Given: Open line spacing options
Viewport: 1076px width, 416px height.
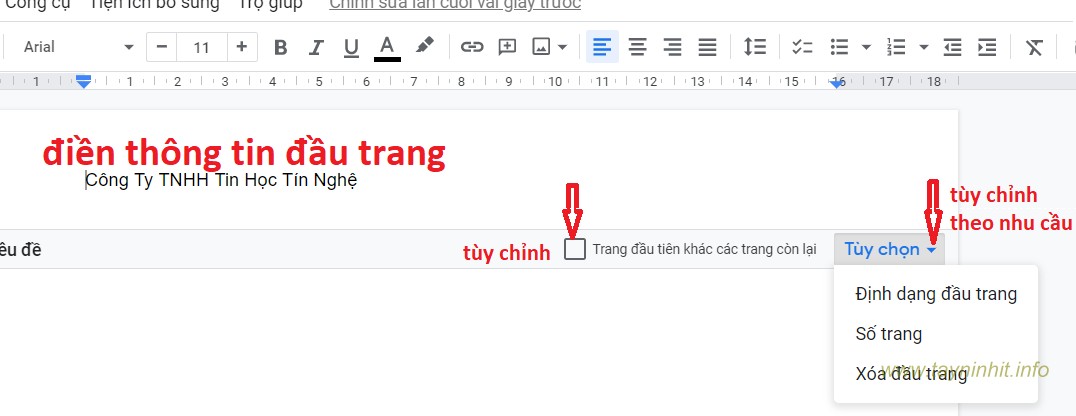Looking at the screenshot, I should (x=755, y=47).
